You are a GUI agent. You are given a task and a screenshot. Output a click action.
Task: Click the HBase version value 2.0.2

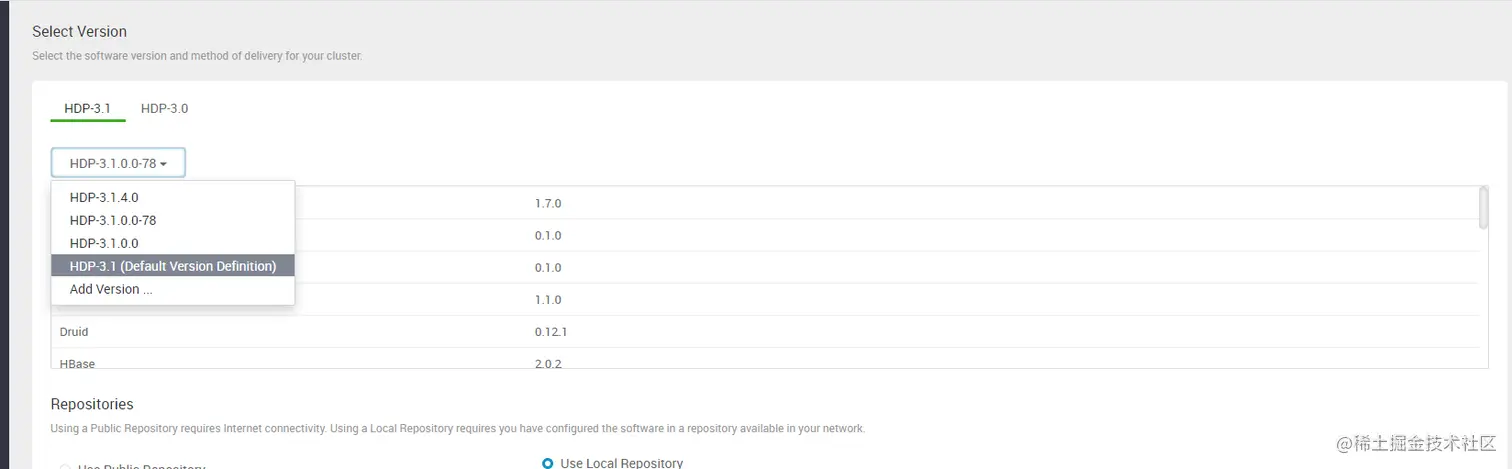click(548, 364)
